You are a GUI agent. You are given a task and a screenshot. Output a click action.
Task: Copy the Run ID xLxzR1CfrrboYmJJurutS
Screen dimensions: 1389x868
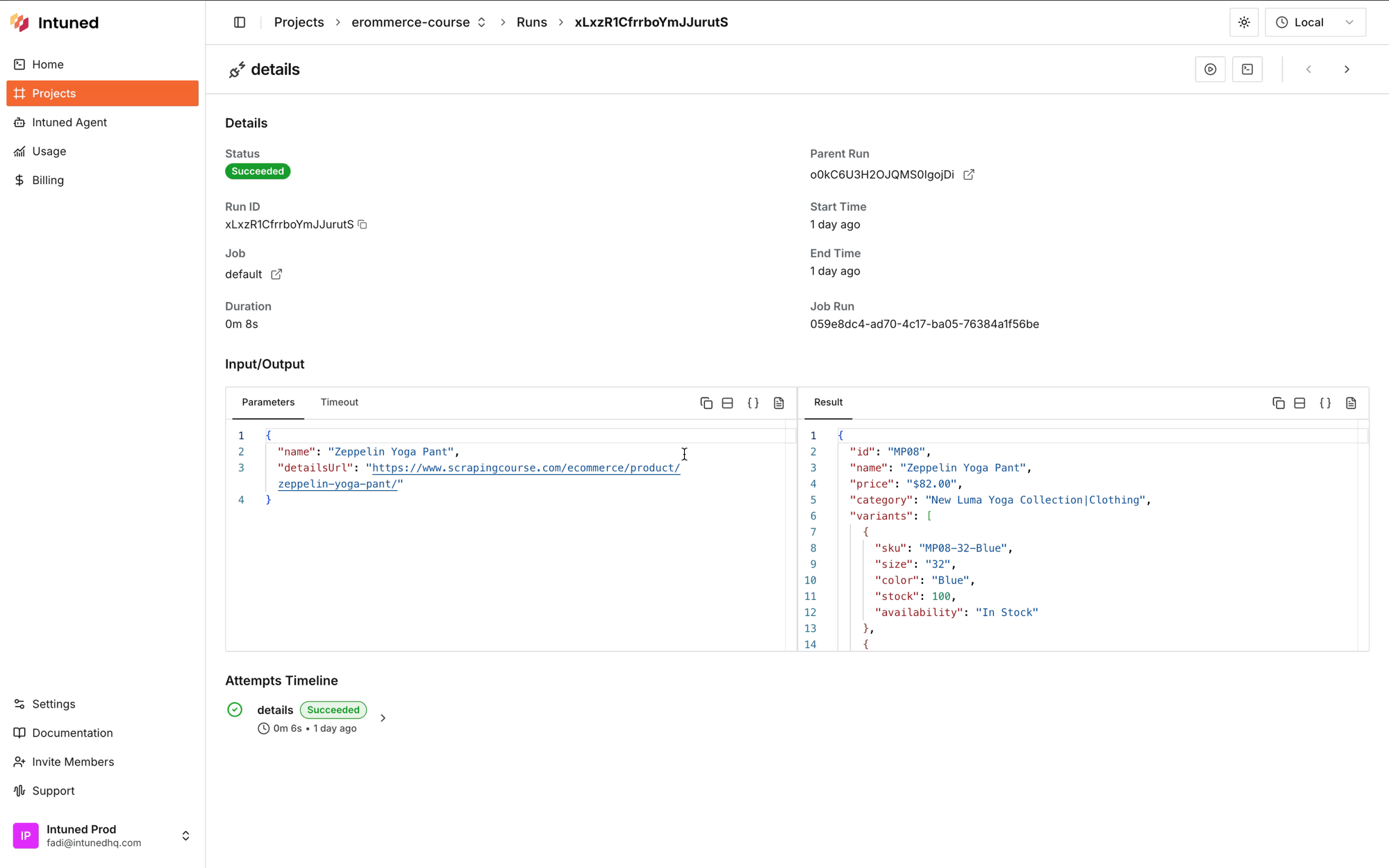click(x=363, y=224)
